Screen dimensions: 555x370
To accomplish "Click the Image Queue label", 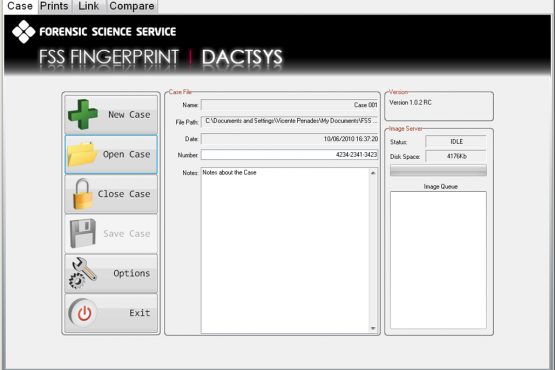I will 441,187.
